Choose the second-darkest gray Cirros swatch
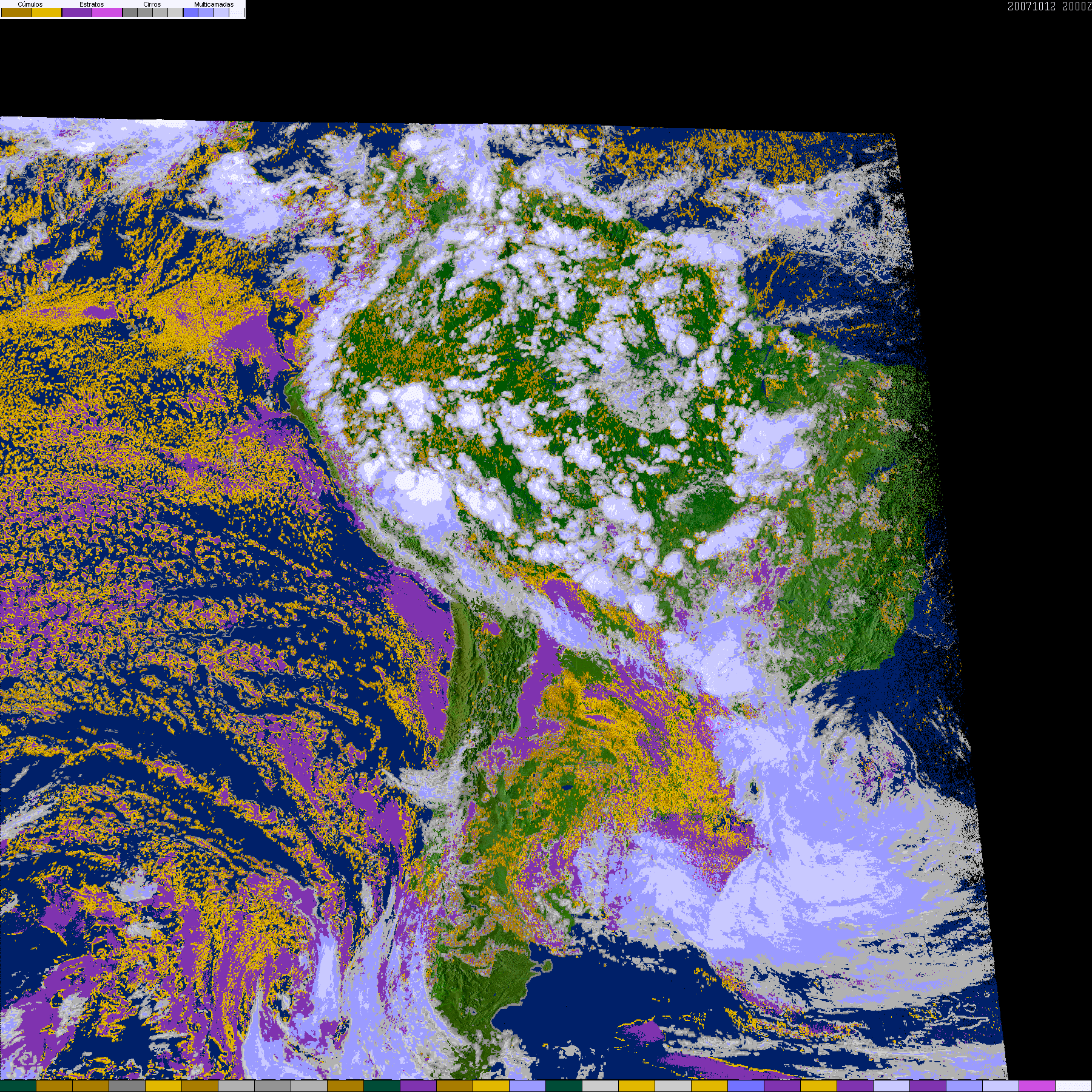 145,12
